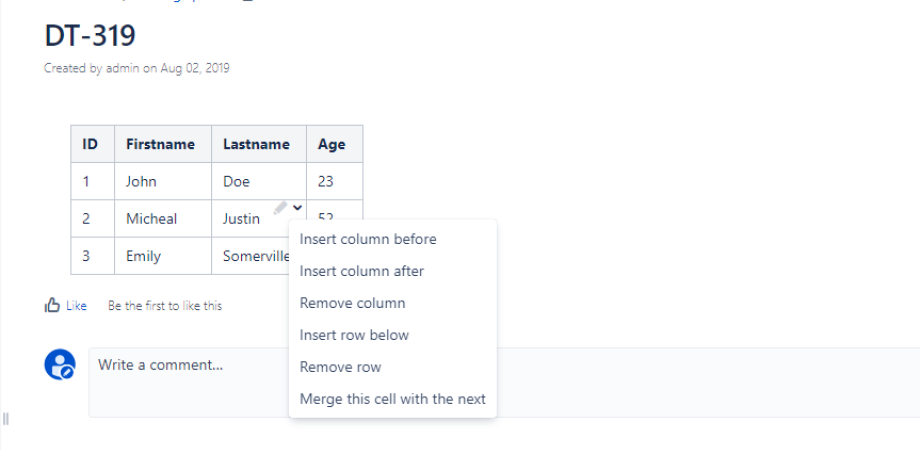The image size is (920, 450).
Task: Click the sidebar resize handle at left edge
Action: [5, 419]
